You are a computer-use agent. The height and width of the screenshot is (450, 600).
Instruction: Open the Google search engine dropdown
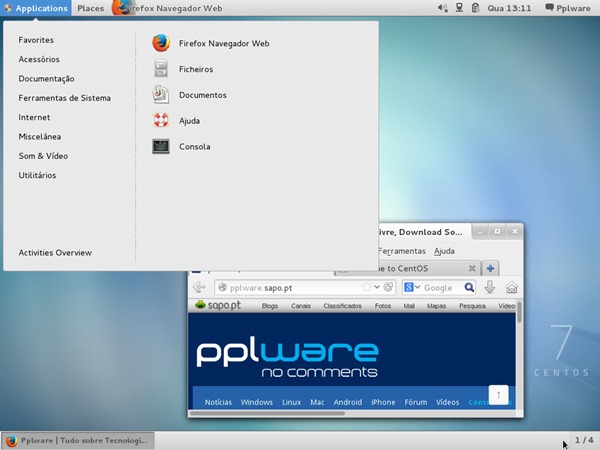412,287
